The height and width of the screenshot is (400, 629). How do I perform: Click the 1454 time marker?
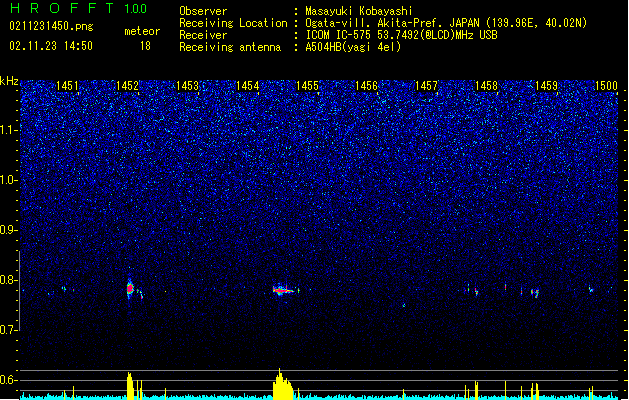pos(247,86)
